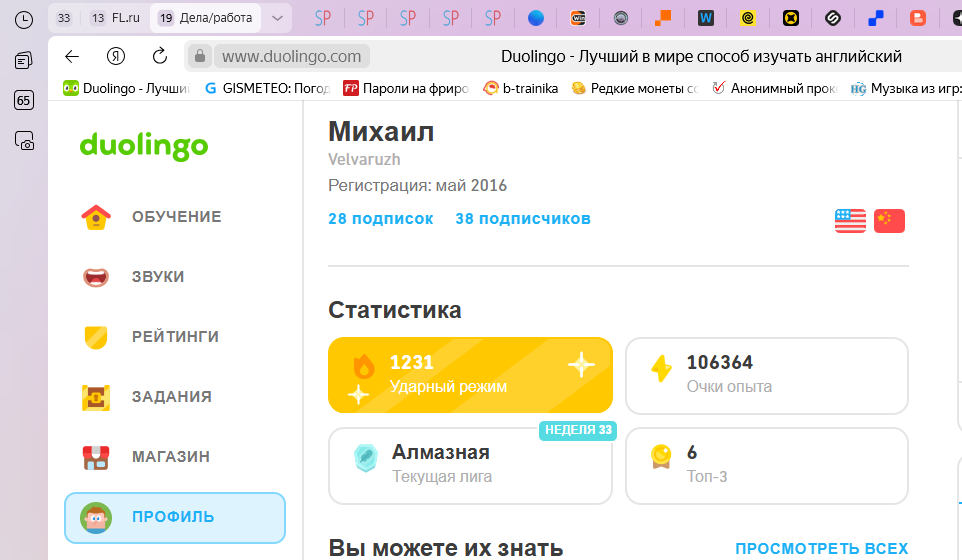View the 38 подписчиков followers list
This screenshot has width=962, height=560.
523,219
